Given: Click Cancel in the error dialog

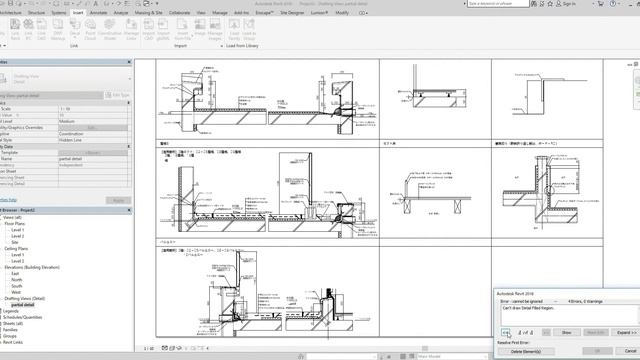Looking at the screenshot, I should pyautogui.click(x=630, y=351).
